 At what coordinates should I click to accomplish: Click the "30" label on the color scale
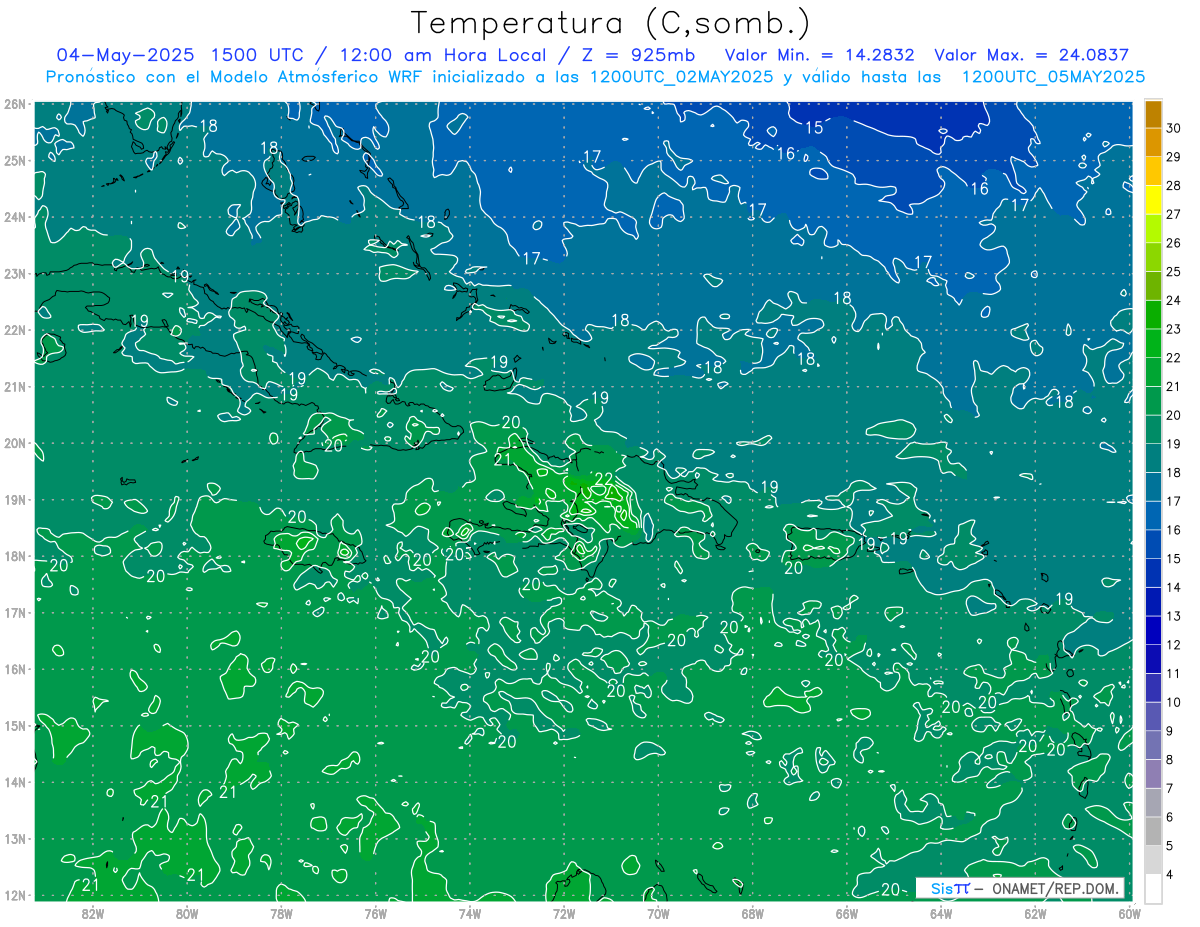pyautogui.click(x=1174, y=128)
